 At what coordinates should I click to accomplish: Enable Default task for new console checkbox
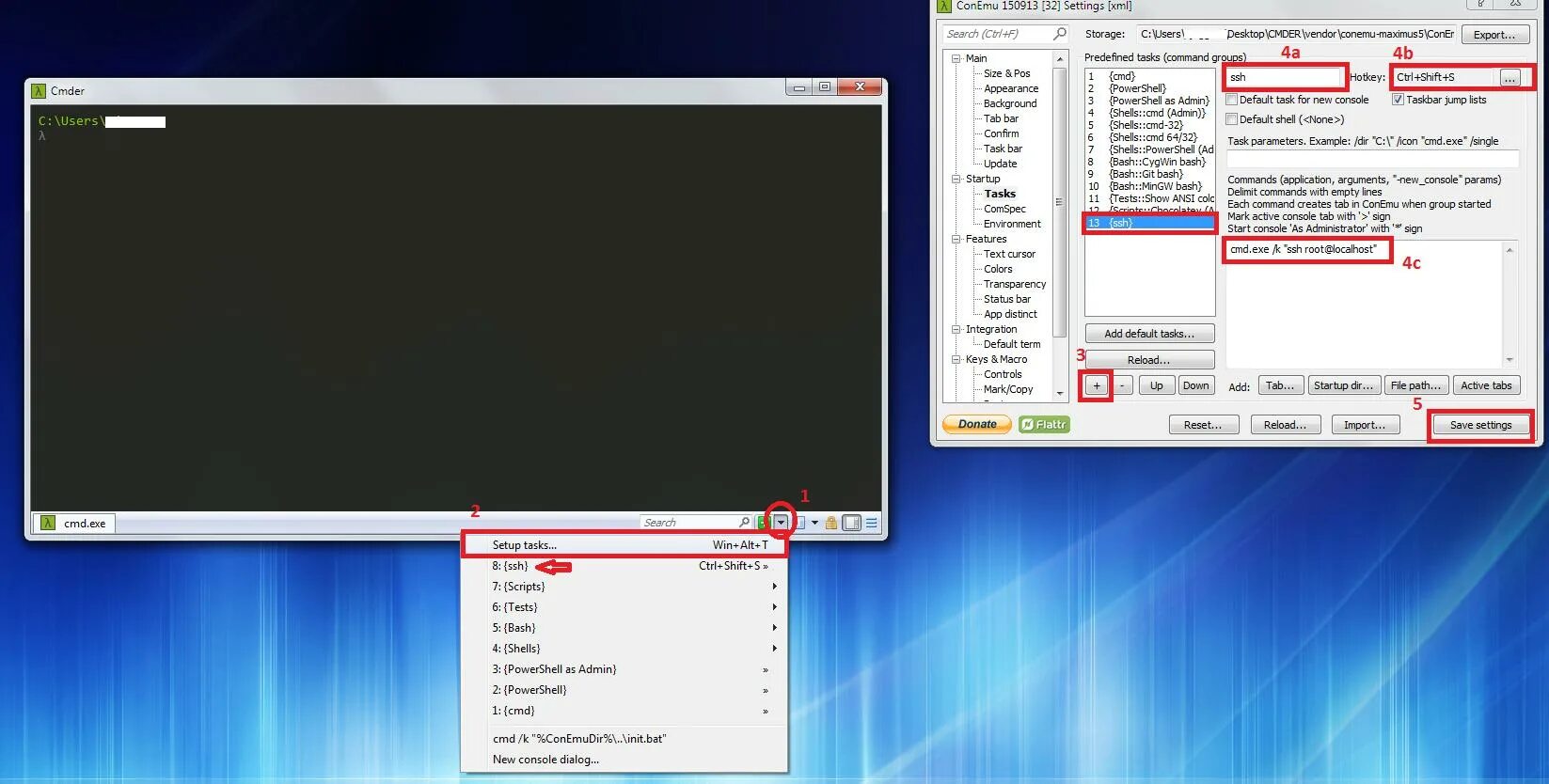tap(1232, 100)
